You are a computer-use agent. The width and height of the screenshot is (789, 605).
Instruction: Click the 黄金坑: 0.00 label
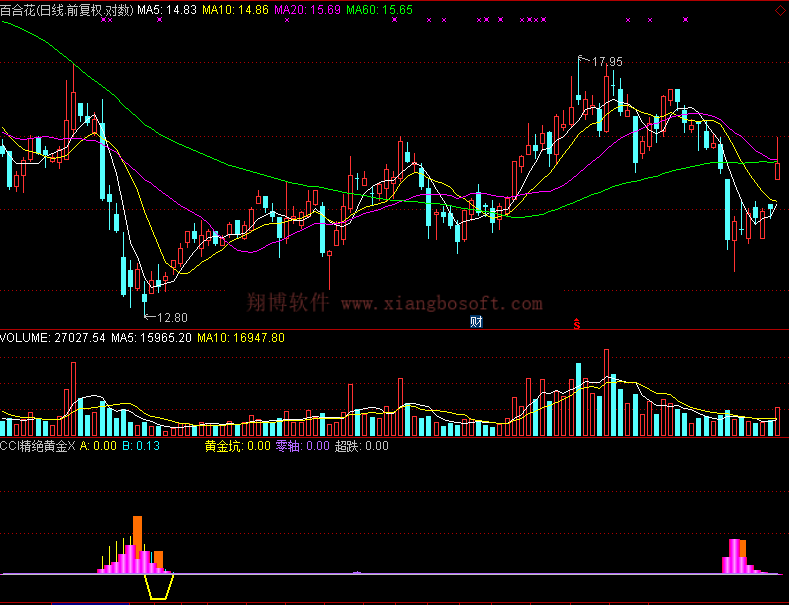point(238,446)
